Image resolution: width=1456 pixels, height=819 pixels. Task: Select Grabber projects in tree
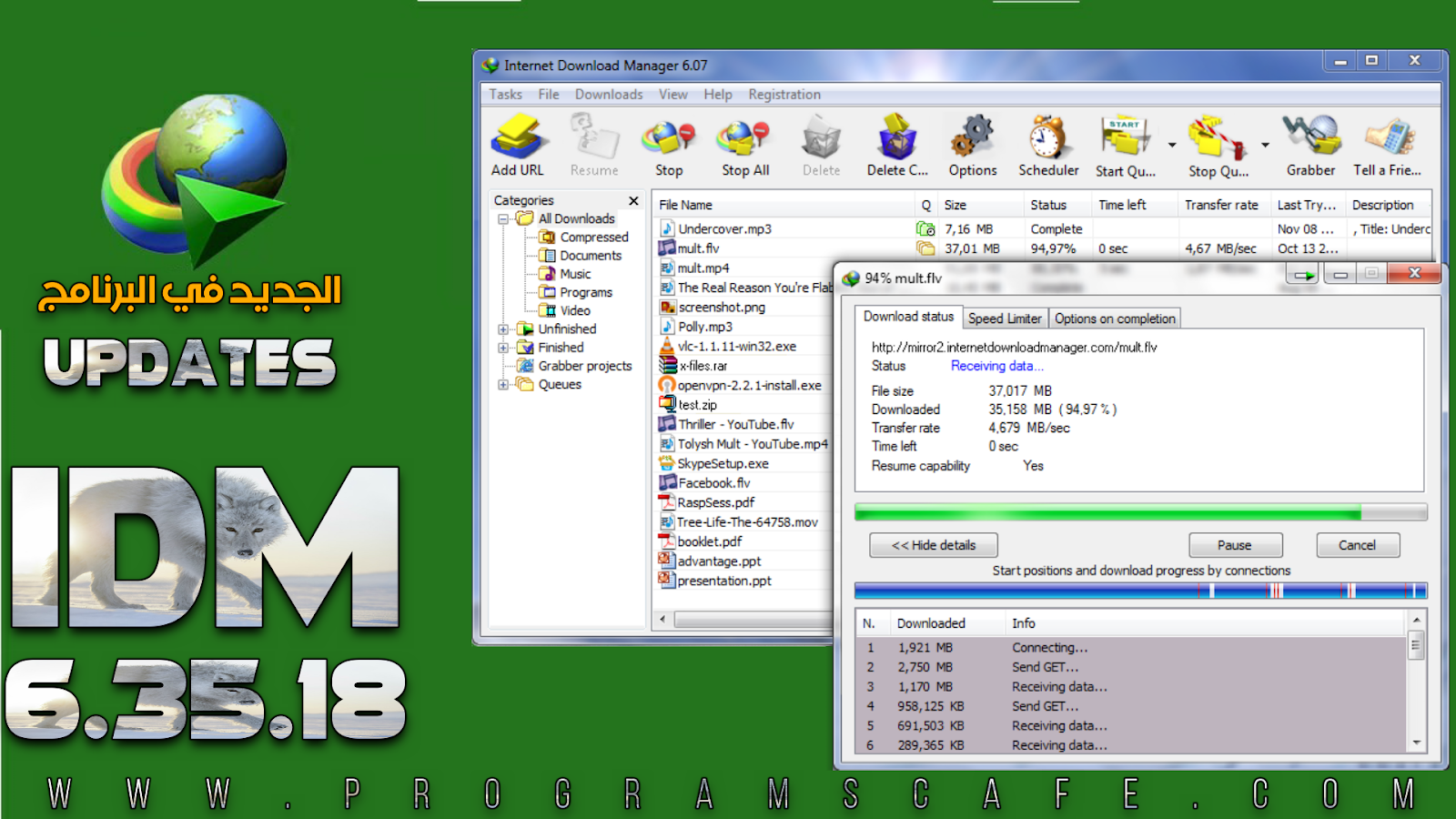click(574, 366)
